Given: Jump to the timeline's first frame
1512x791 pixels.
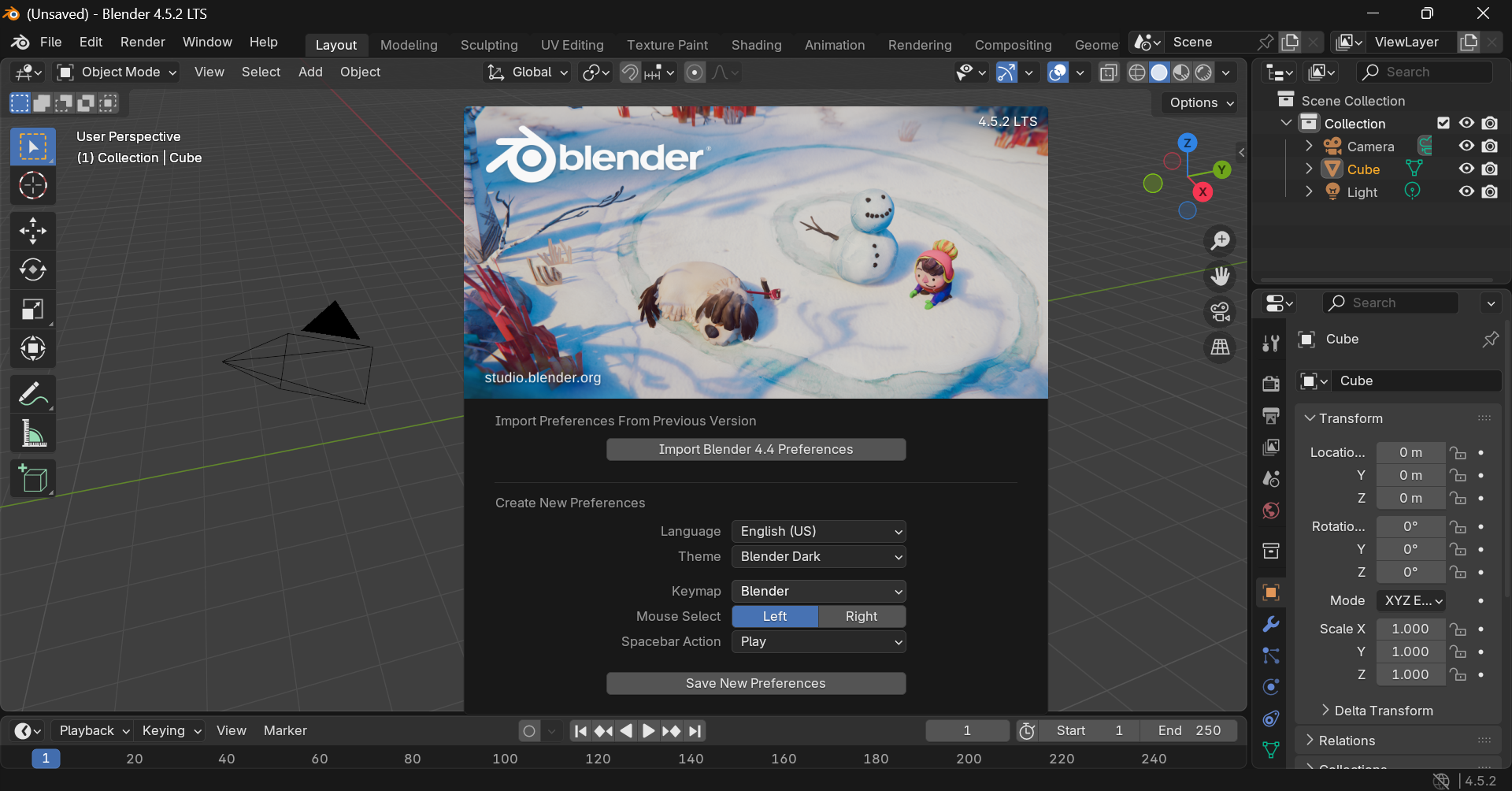Looking at the screenshot, I should coord(580,731).
